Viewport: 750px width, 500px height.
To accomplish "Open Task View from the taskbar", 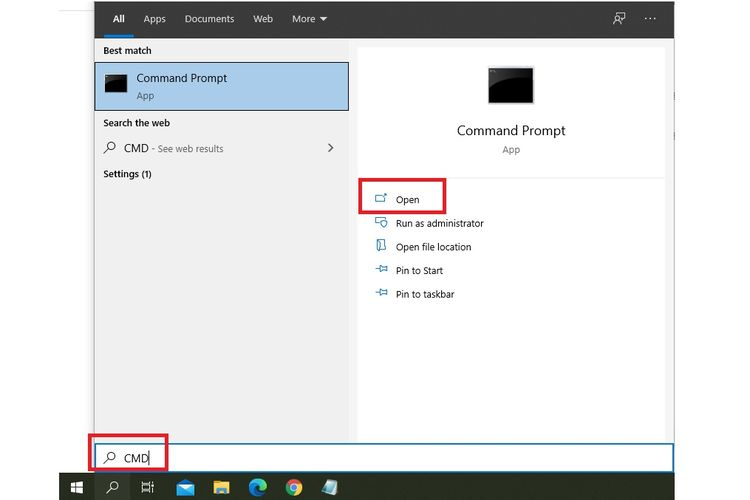I will [x=147, y=487].
